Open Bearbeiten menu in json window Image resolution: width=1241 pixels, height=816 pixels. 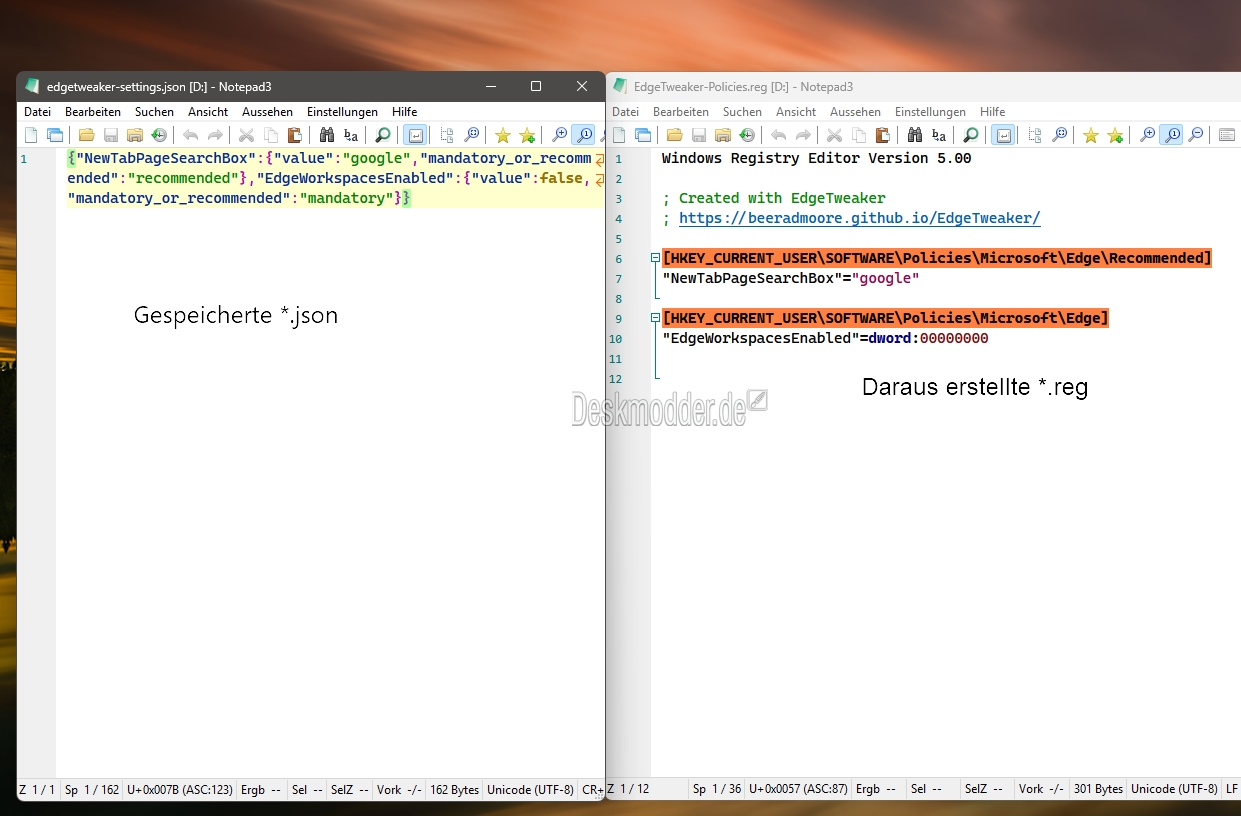pos(93,112)
